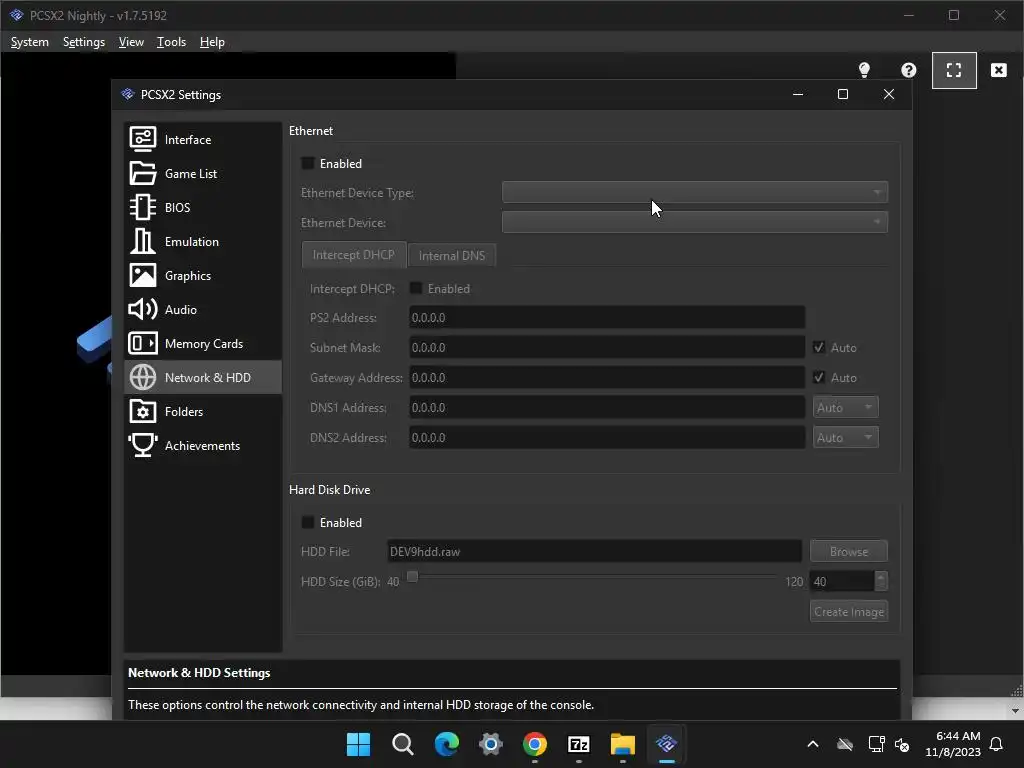This screenshot has height=768, width=1024.
Task: Open the Folders settings icon
Action: pos(142,411)
